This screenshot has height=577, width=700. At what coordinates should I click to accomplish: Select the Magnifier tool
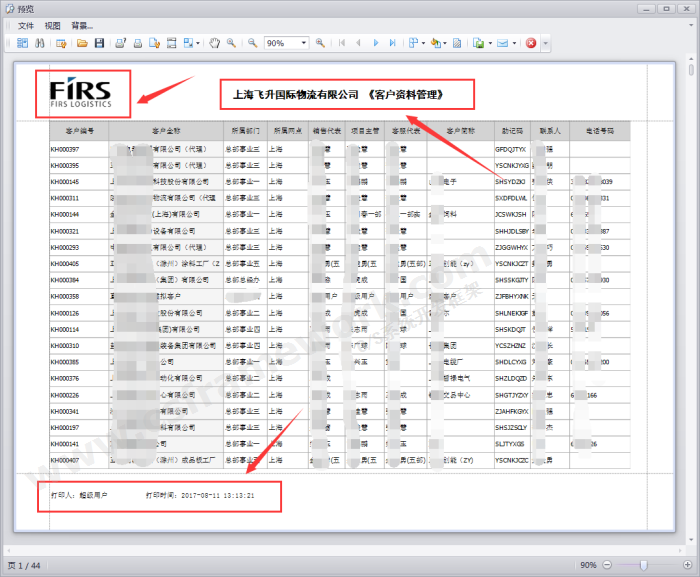(231, 43)
